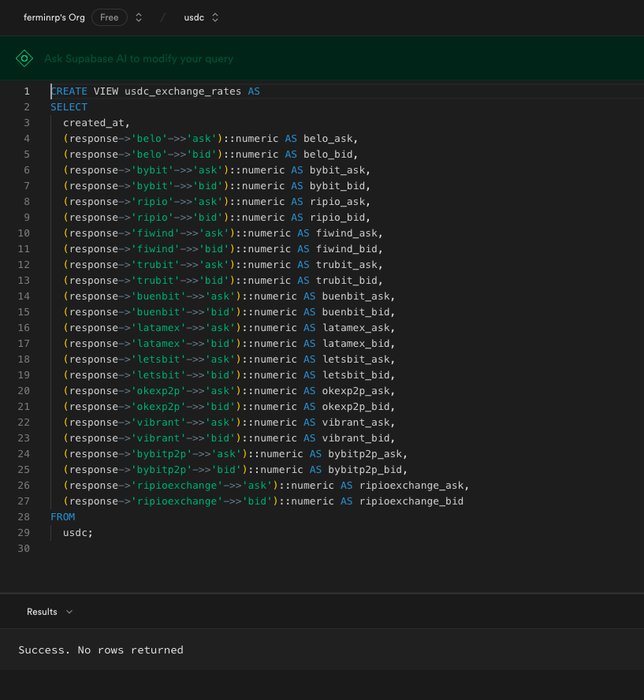The image size is (644, 700).
Task: Click the ripioexchange_ask alias on line 26
Action: (x=412, y=486)
